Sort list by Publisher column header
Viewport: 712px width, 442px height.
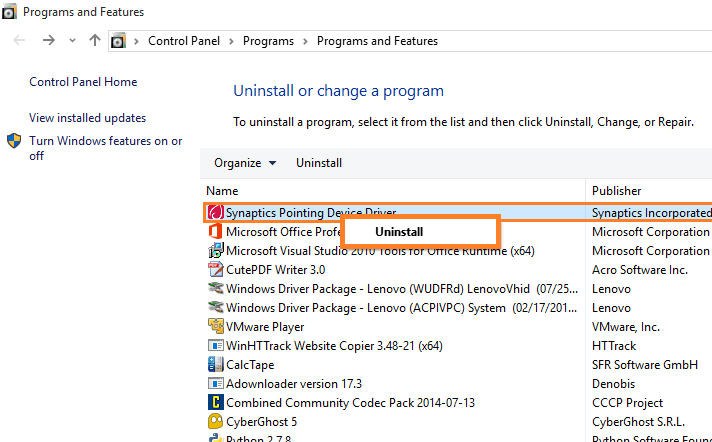tap(617, 190)
